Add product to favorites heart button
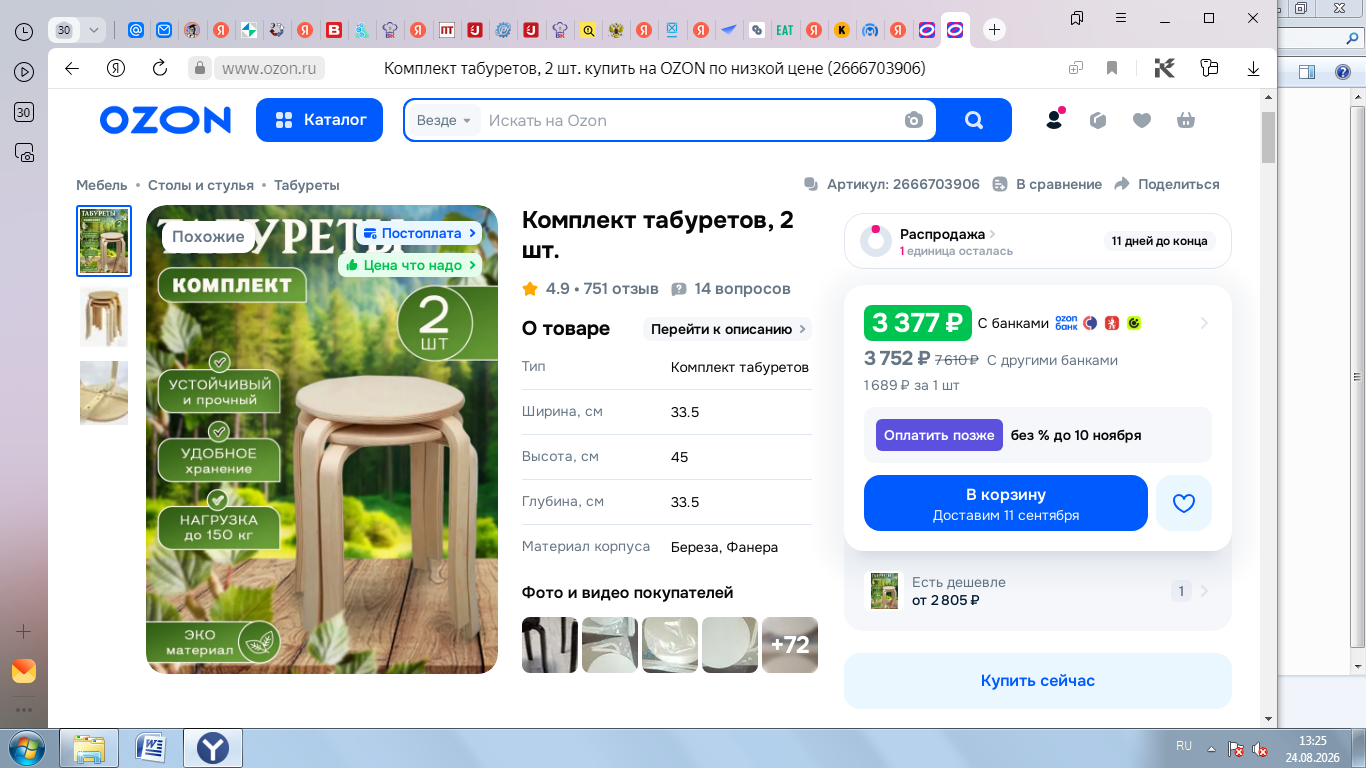 [1184, 503]
